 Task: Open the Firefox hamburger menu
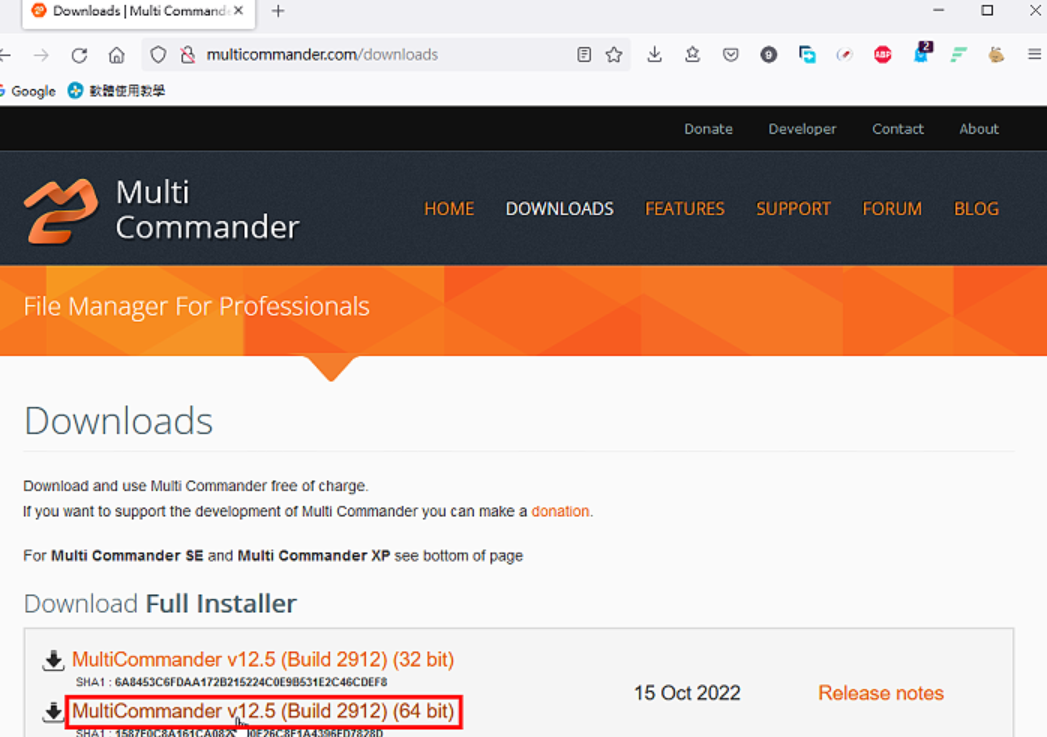tap(1034, 55)
